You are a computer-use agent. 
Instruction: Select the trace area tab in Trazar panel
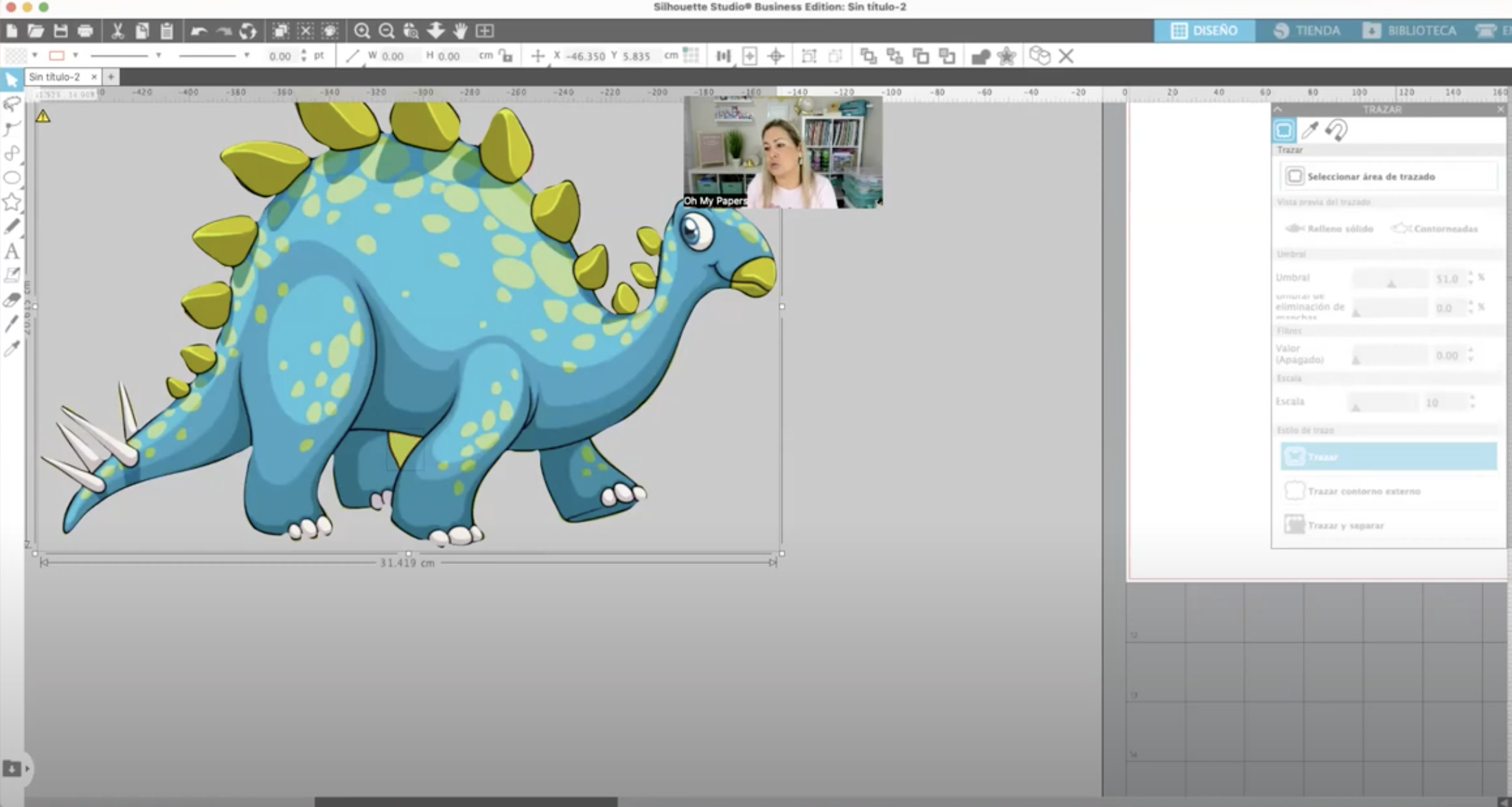pyautogui.click(x=1284, y=130)
